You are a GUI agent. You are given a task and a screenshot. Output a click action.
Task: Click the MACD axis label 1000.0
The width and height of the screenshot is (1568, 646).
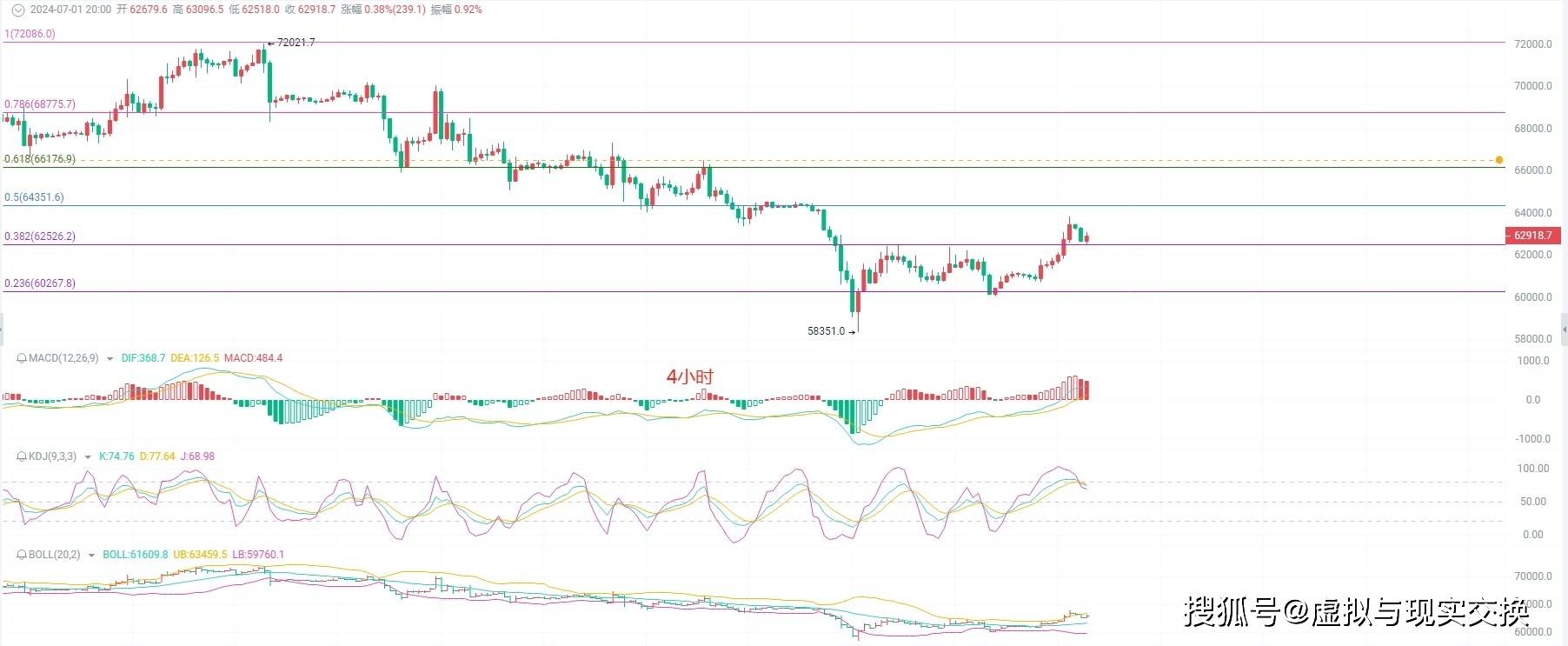click(1533, 361)
